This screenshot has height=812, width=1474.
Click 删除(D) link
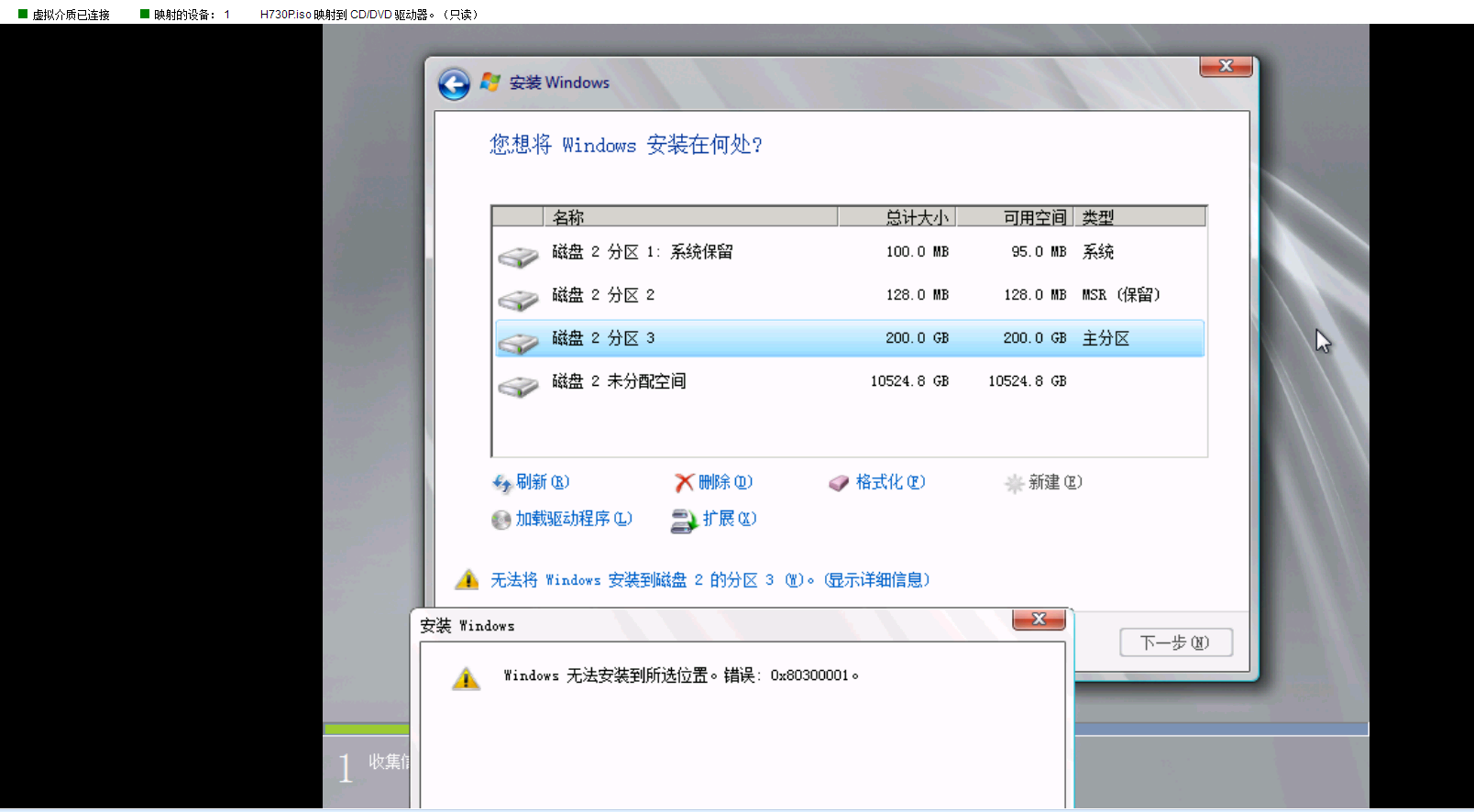[725, 482]
